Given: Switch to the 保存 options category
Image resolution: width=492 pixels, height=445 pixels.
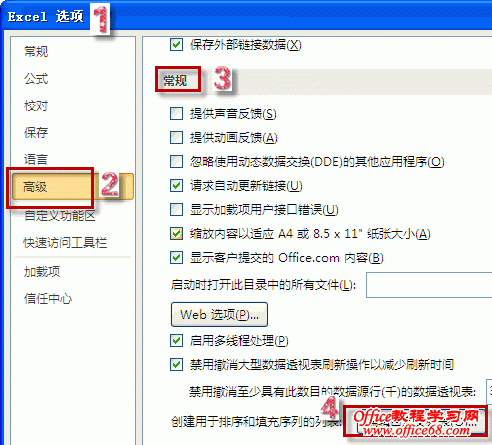Looking at the screenshot, I should 36,133.
